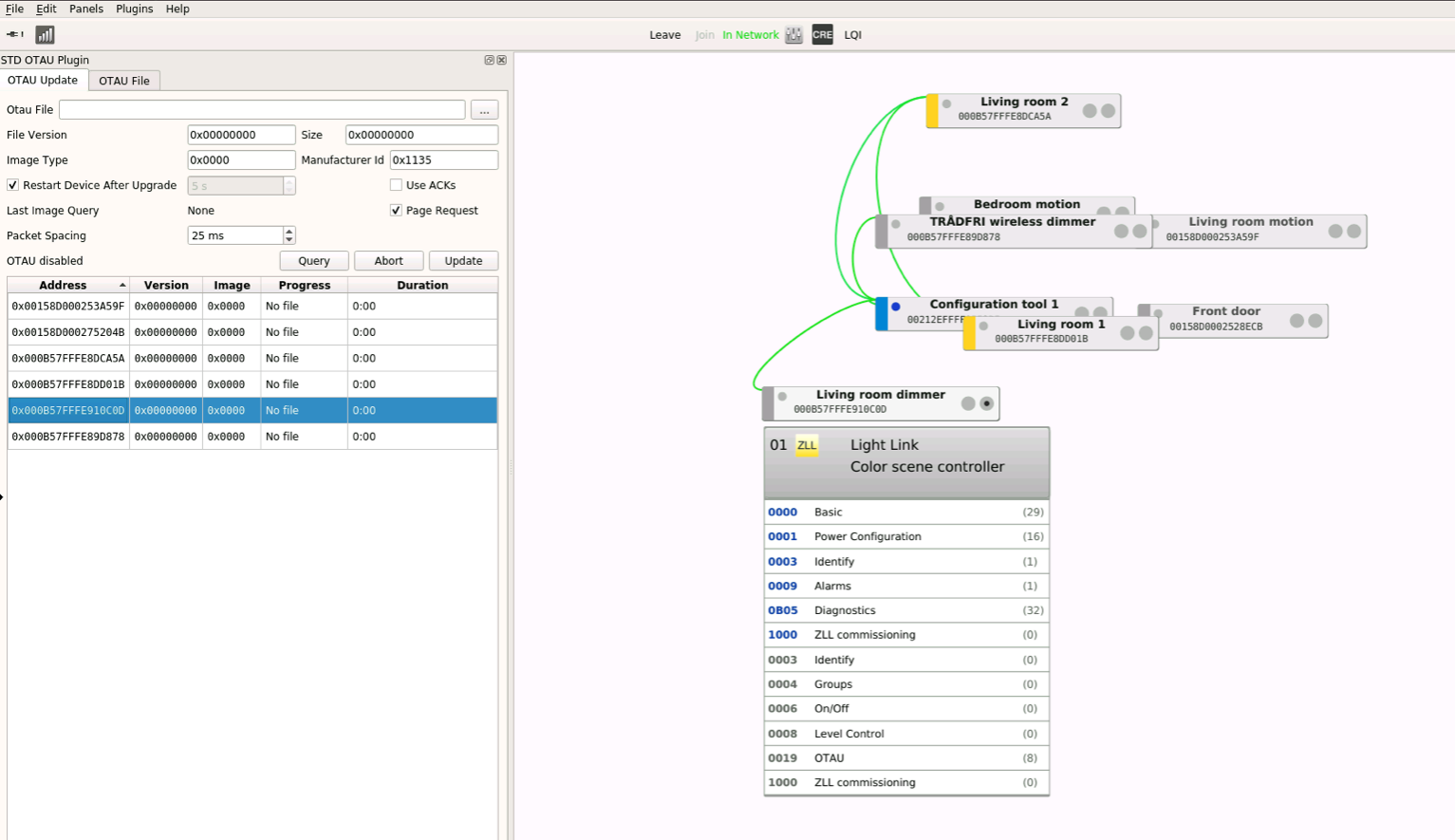Open the File menu
1455x840 pixels.
coord(14,9)
